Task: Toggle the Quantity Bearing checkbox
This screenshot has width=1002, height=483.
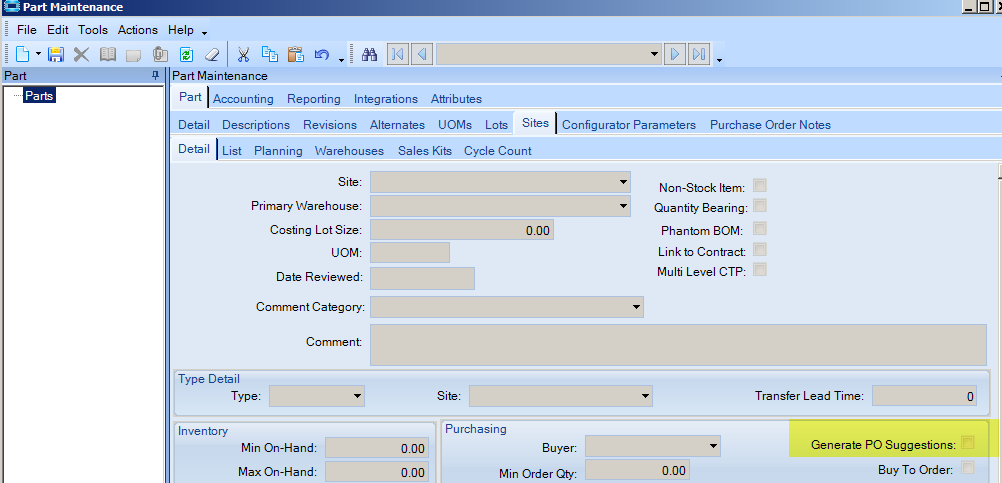Action: (760, 206)
